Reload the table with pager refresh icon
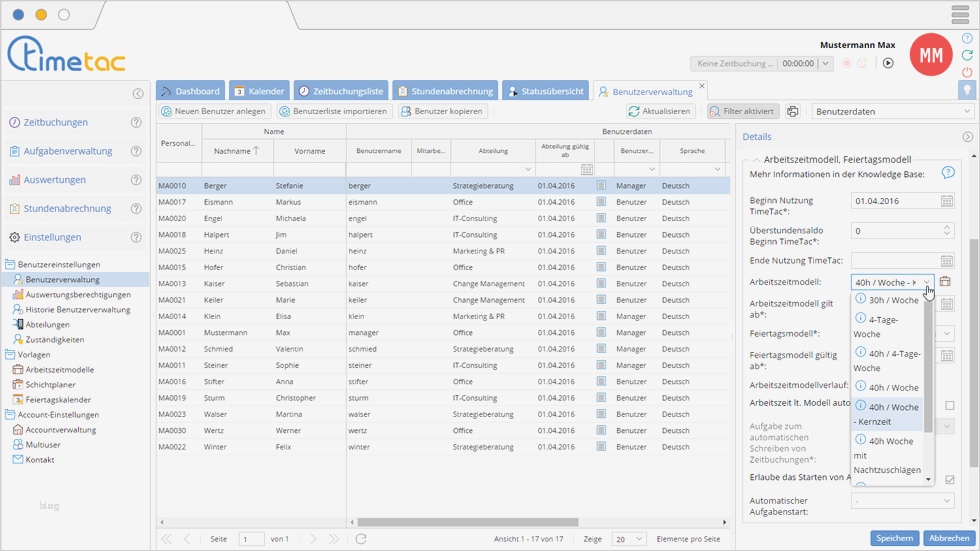 coord(361,539)
